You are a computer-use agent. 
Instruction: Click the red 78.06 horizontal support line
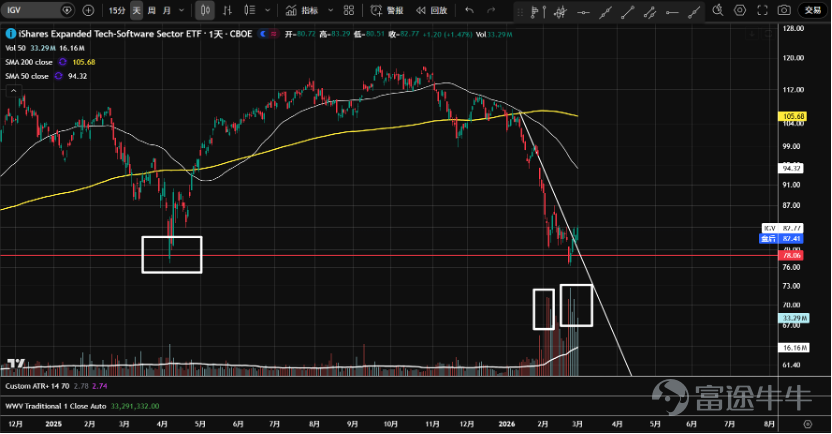[x=389, y=255]
